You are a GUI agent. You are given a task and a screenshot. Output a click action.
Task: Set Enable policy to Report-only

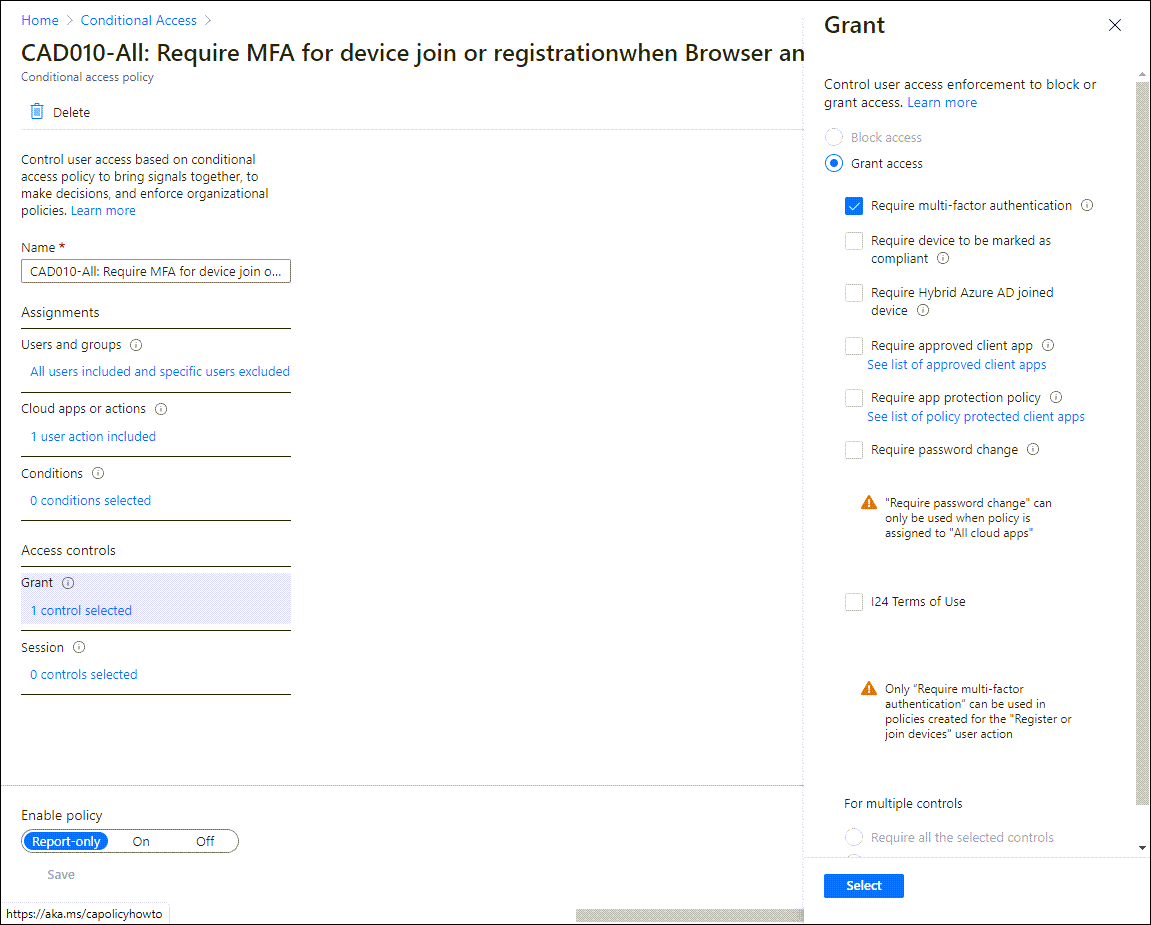point(66,841)
